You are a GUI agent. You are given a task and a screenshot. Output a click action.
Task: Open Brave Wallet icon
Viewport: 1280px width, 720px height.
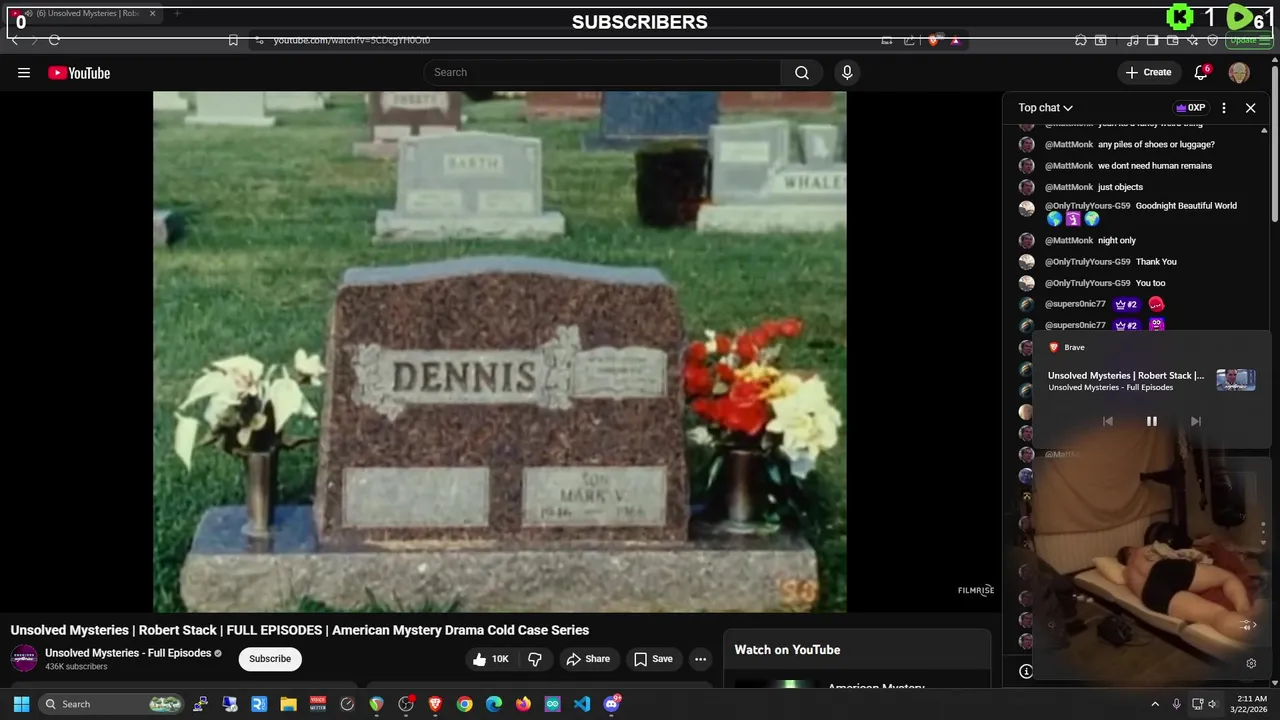click(1172, 40)
